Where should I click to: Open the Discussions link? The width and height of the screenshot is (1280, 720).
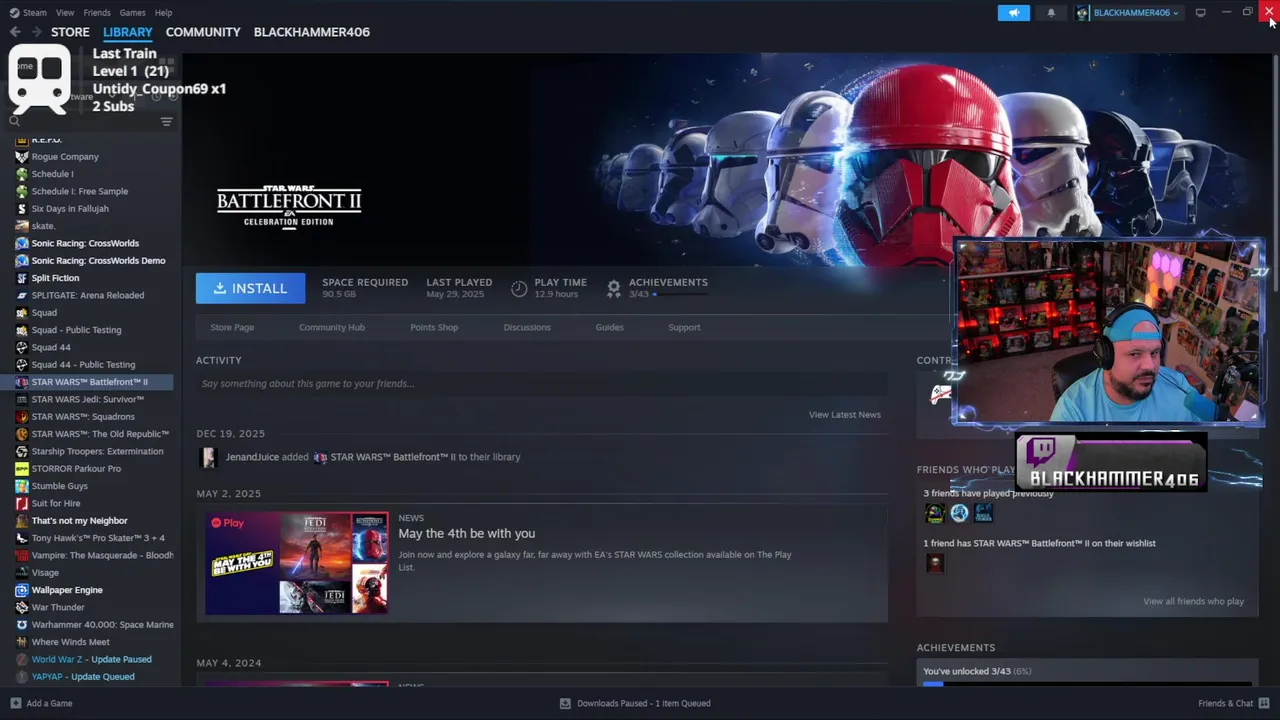(527, 327)
